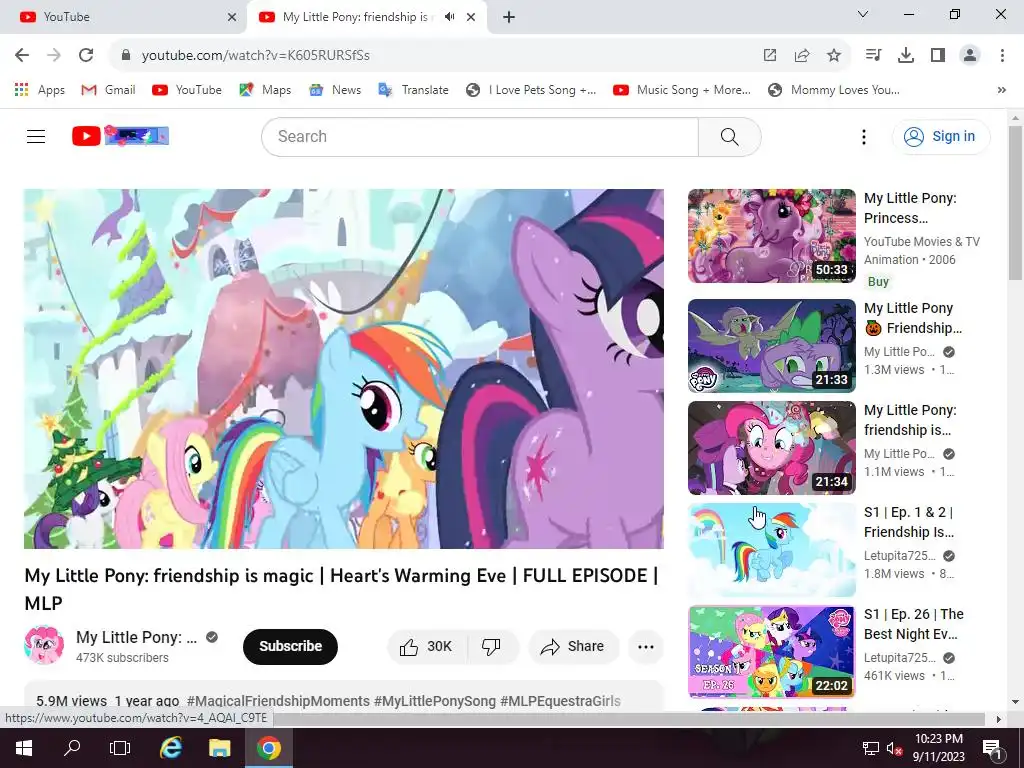Click the Share button
The height and width of the screenshot is (768, 1024).
pos(573,647)
